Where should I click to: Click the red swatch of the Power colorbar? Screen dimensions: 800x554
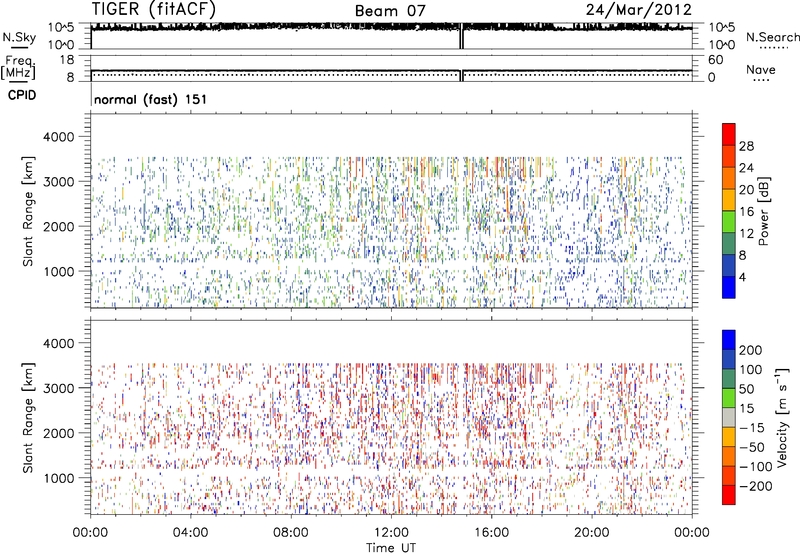[729, 135]
